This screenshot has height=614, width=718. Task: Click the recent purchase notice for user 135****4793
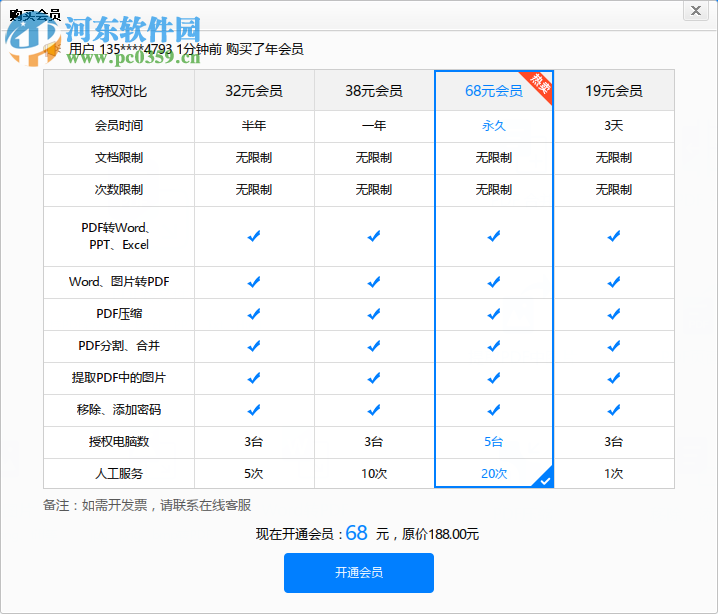186,49
